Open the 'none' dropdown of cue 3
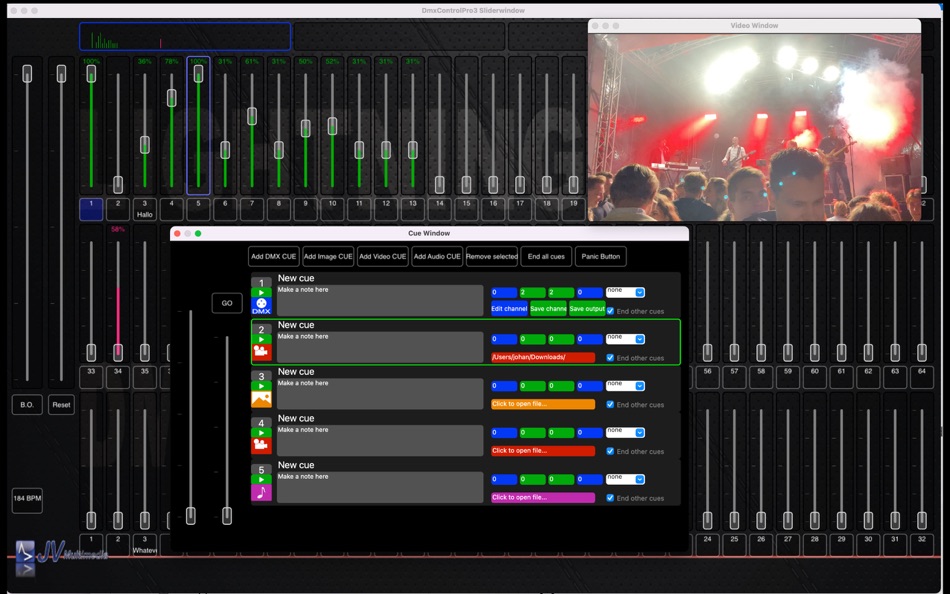 coord(625,385)
